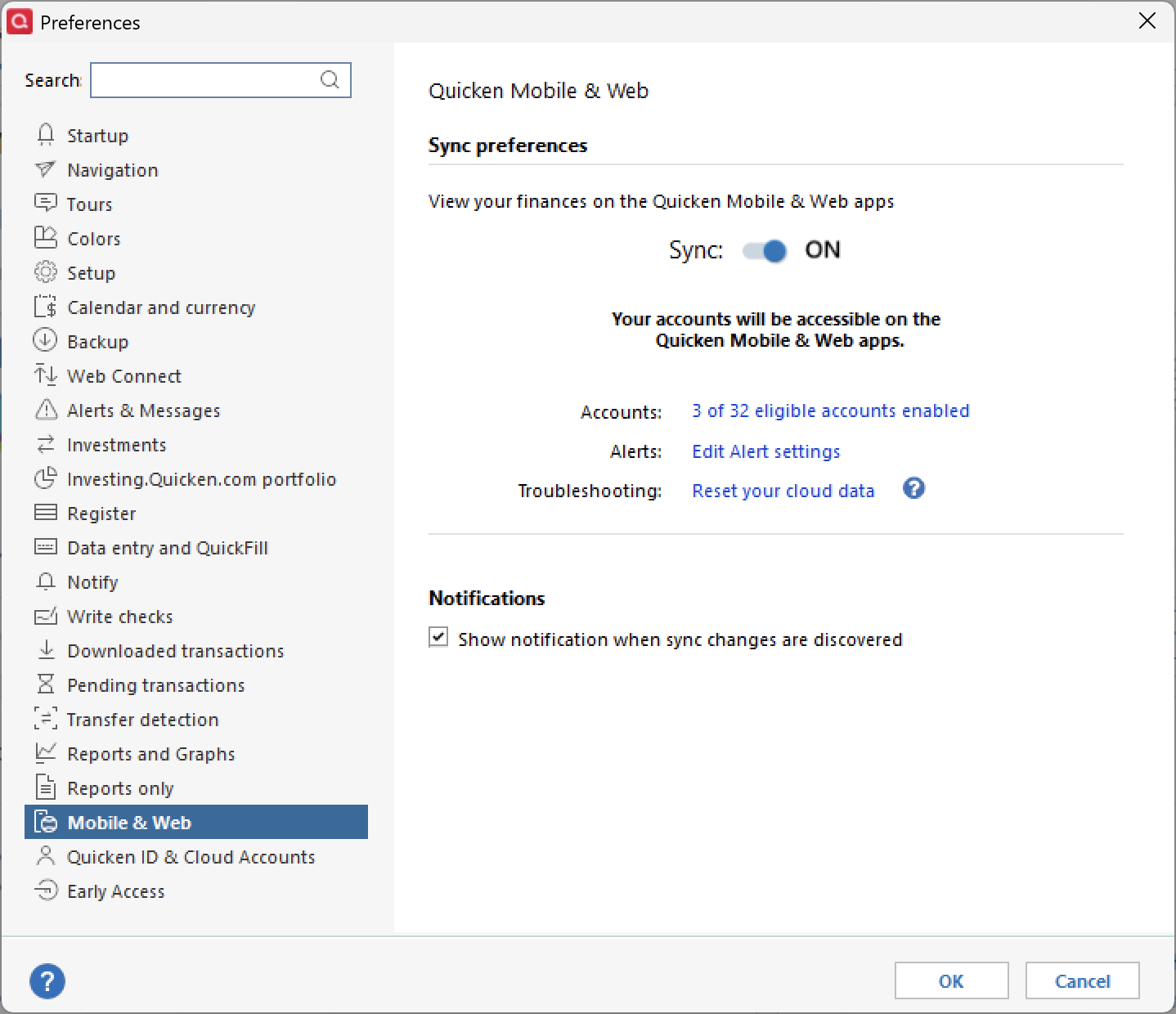Click the Backup download-circle icon
1176x1014 pixels.
point(46,341)
